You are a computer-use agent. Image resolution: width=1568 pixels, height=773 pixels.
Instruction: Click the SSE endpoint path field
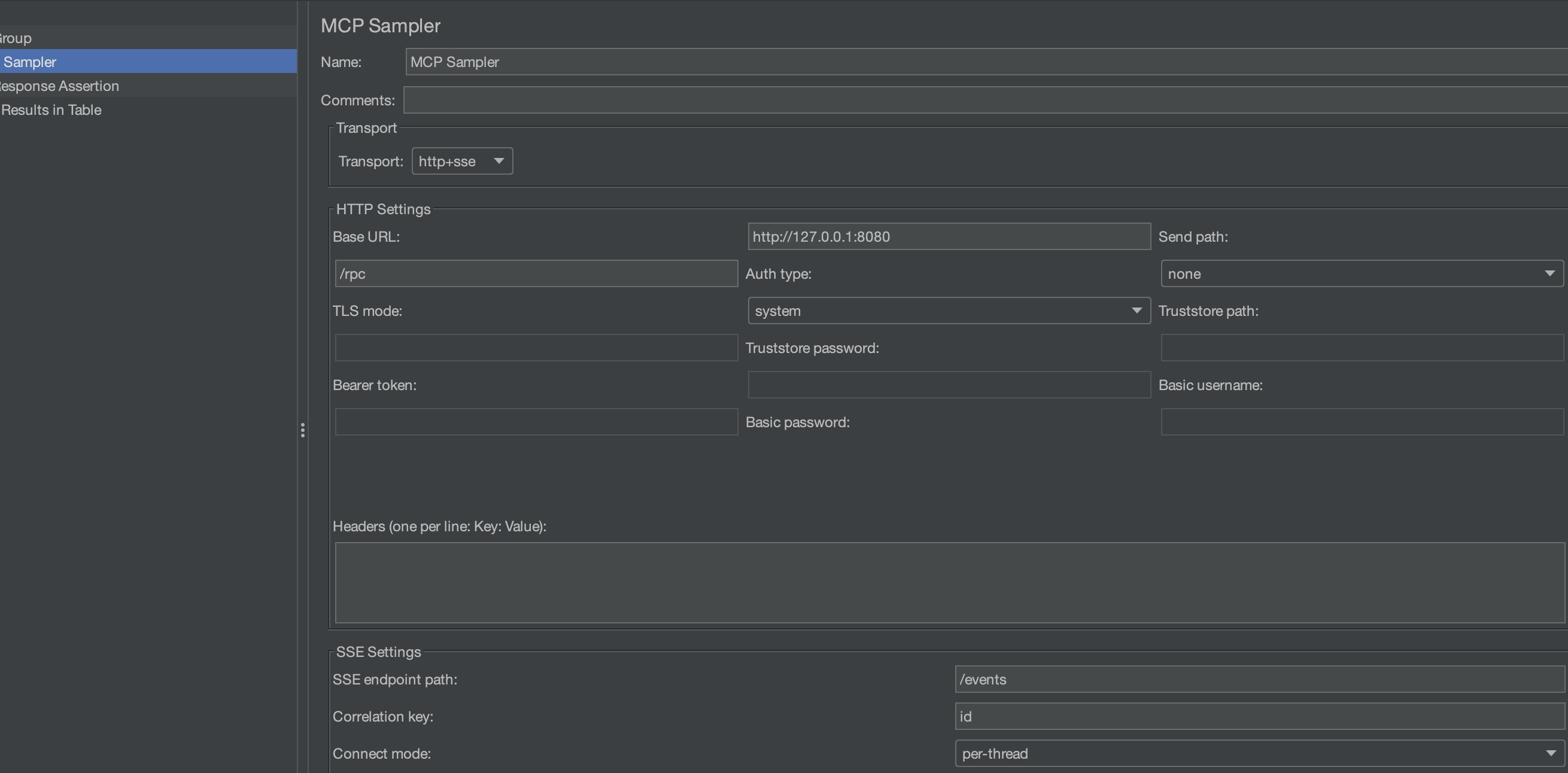click(x=1260, y=679)
